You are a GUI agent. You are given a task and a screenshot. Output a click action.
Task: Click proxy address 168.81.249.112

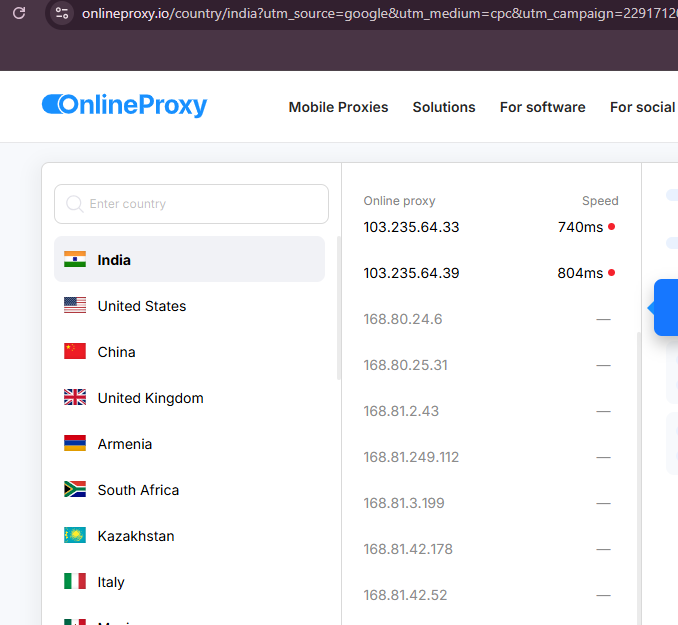411,457
